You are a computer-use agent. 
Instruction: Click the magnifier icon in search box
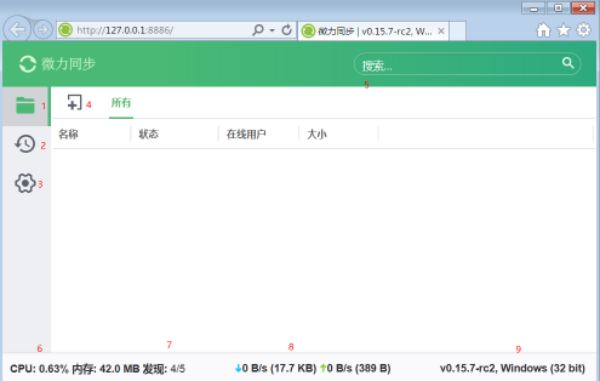[x=568, y=63]
